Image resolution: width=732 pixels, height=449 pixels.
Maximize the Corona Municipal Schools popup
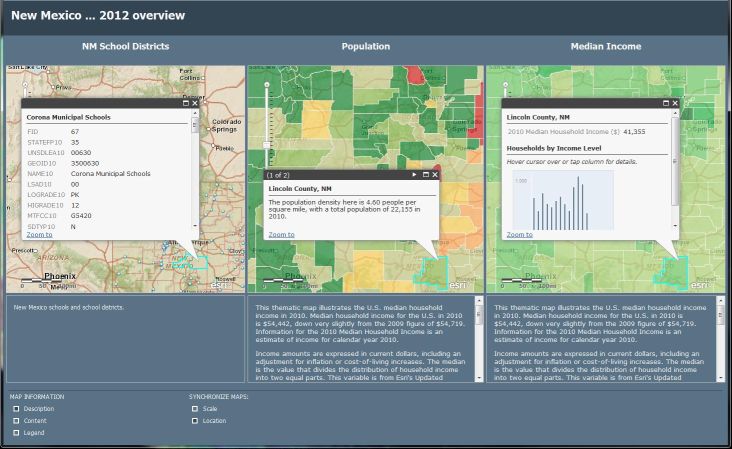(186, 103)
